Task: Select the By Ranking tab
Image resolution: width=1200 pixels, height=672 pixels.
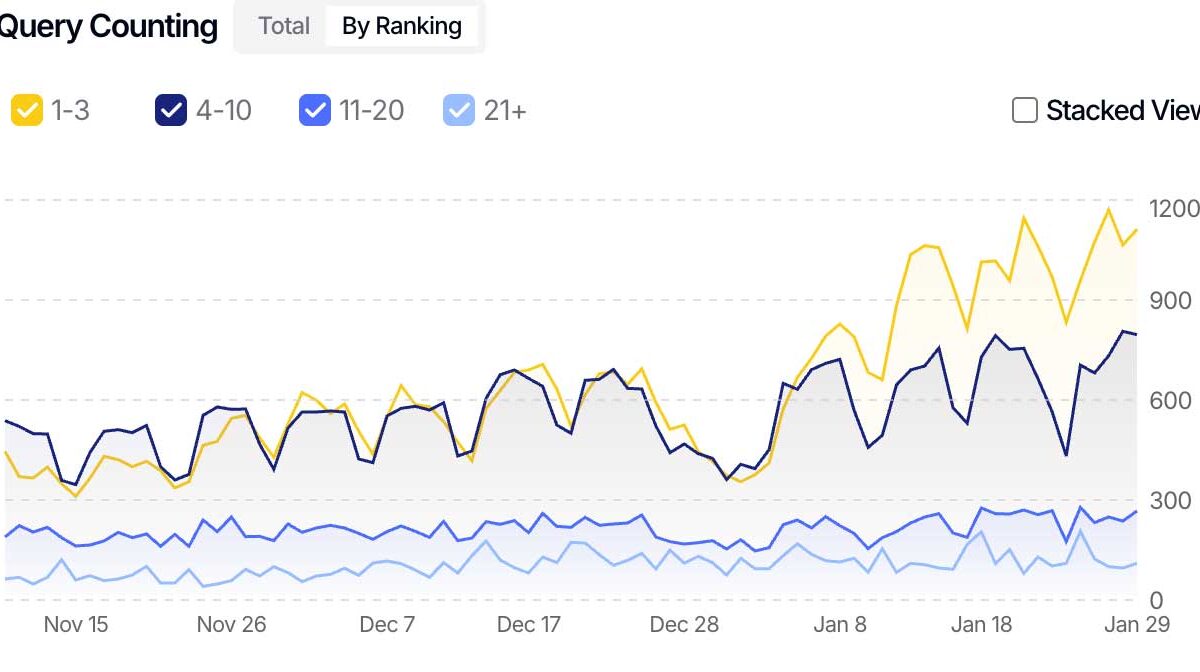Action: pos(402,26)
